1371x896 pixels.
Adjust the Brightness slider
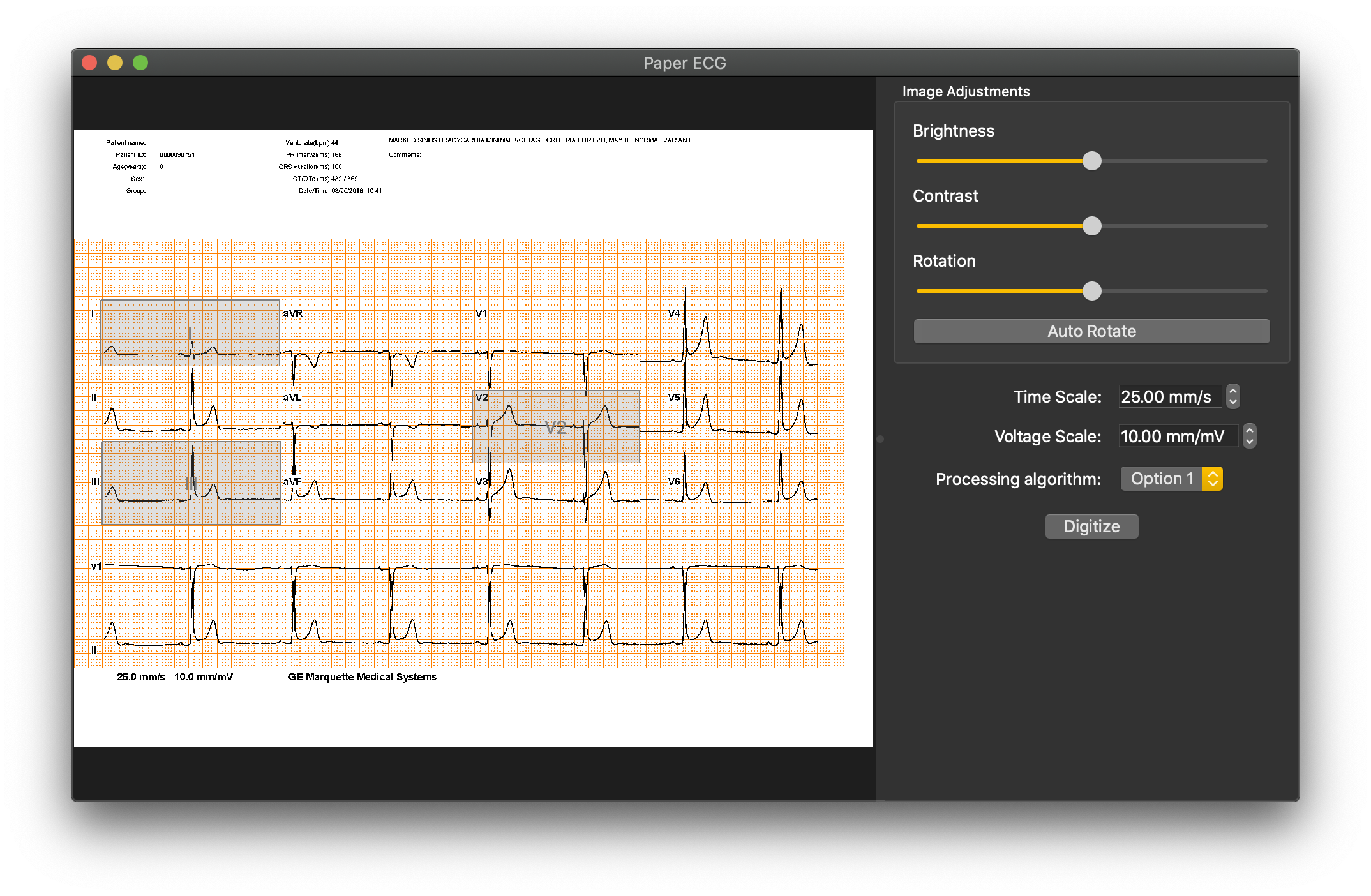(x=1091, y=159)
